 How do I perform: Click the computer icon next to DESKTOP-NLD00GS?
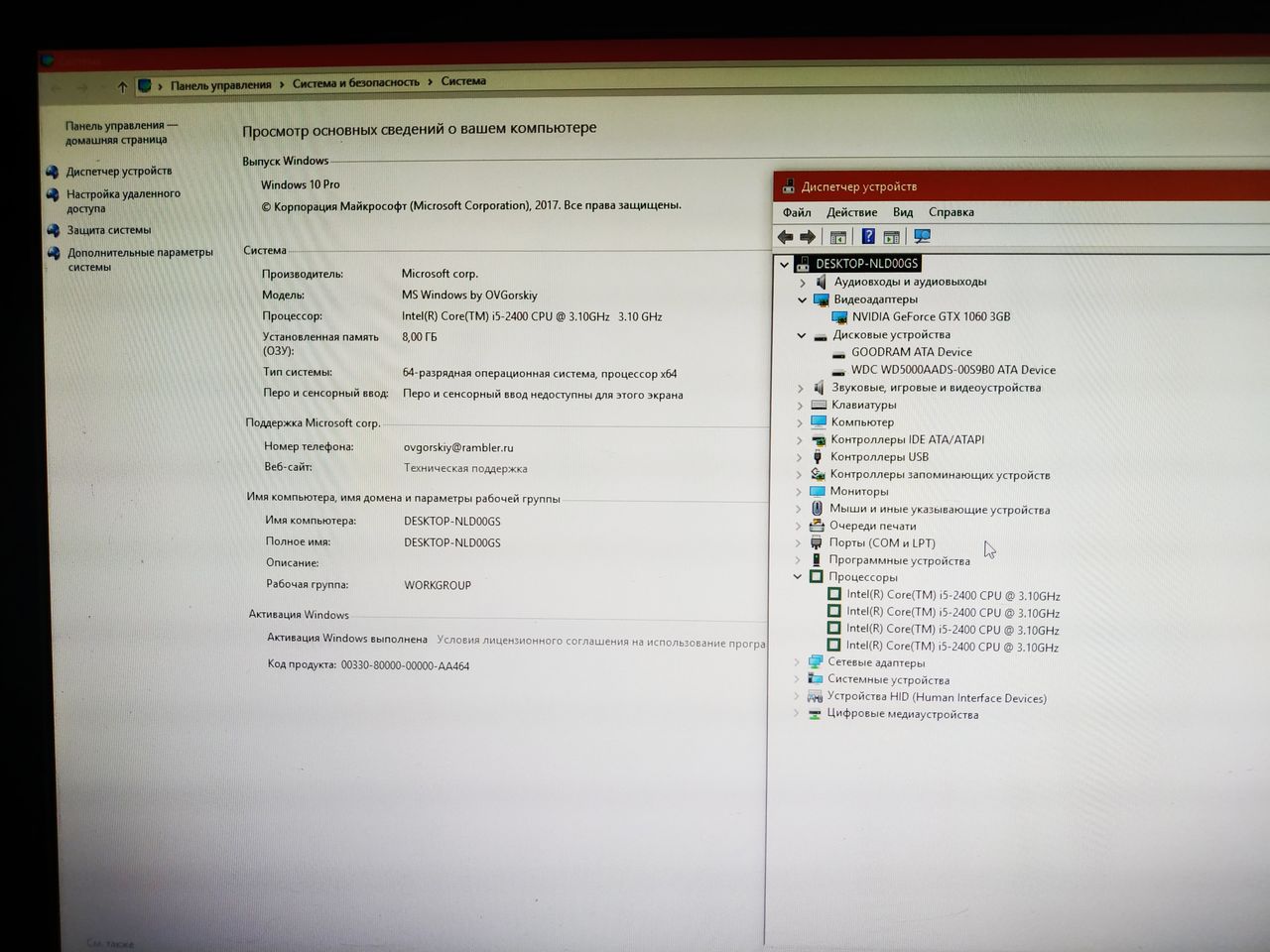[x=803, y=264]
